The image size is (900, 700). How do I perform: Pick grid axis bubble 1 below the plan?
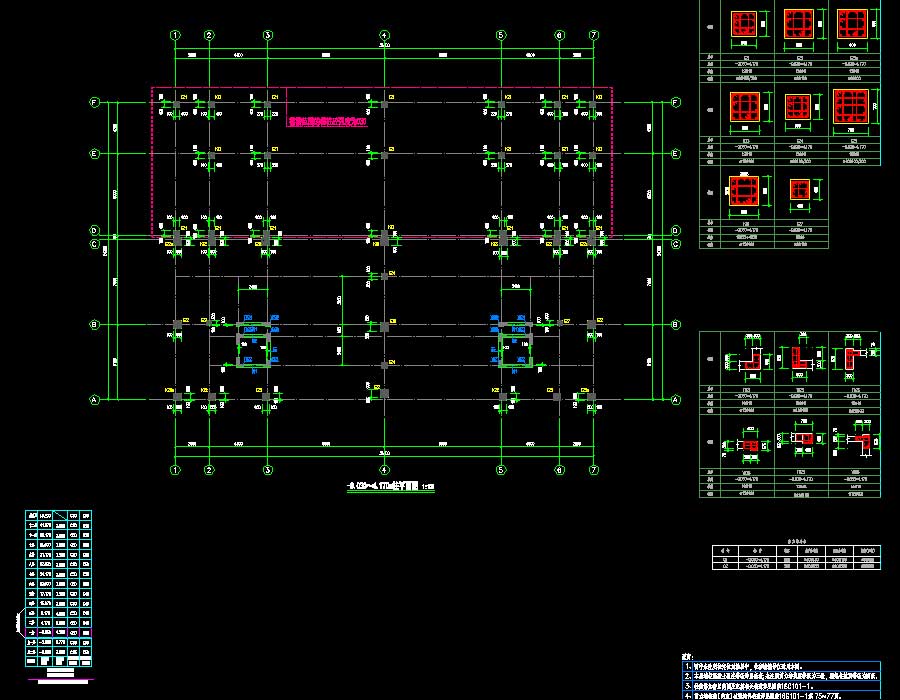[x=175, y=470]
